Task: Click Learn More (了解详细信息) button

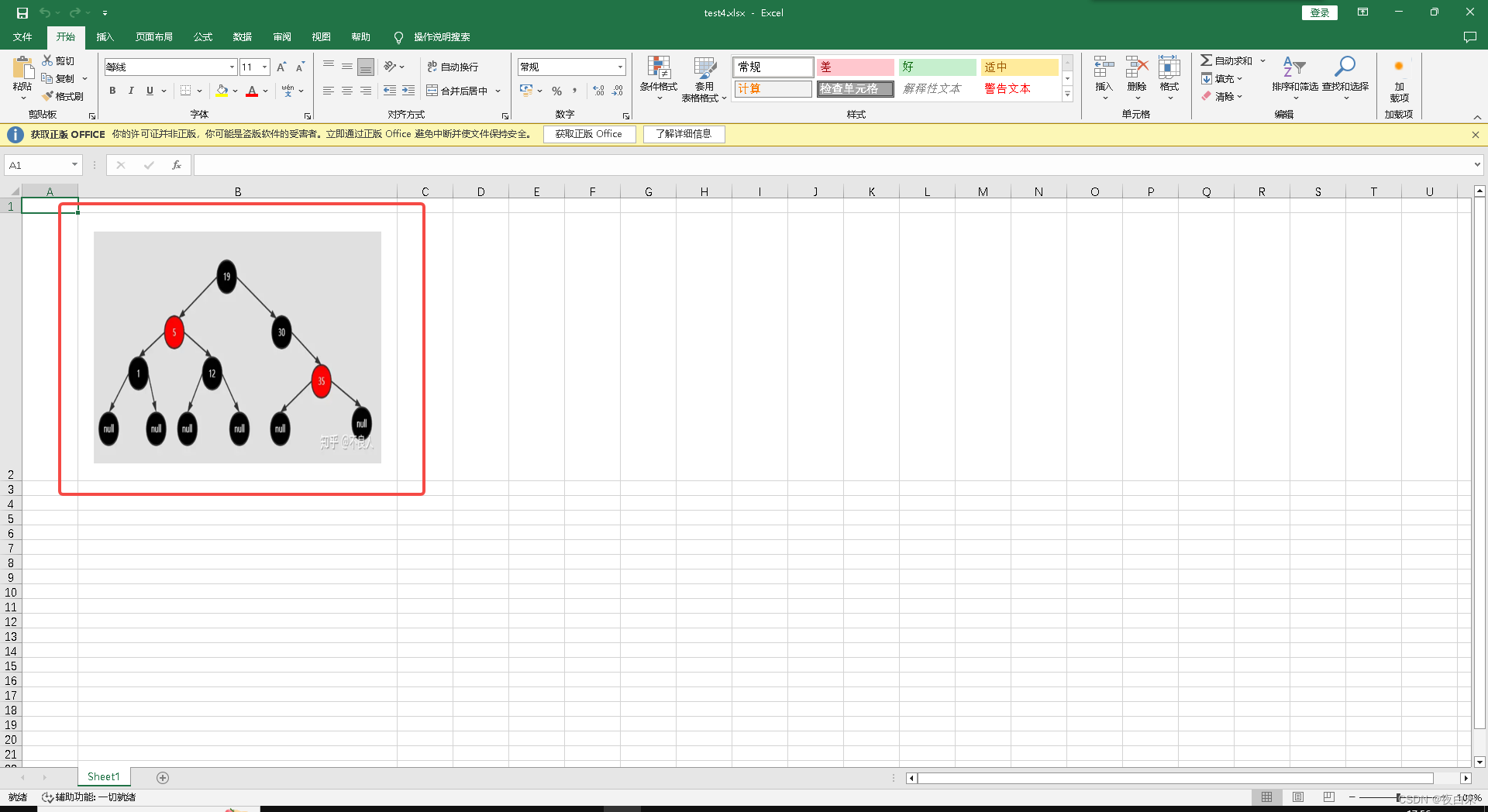Action: pos(684,134)
